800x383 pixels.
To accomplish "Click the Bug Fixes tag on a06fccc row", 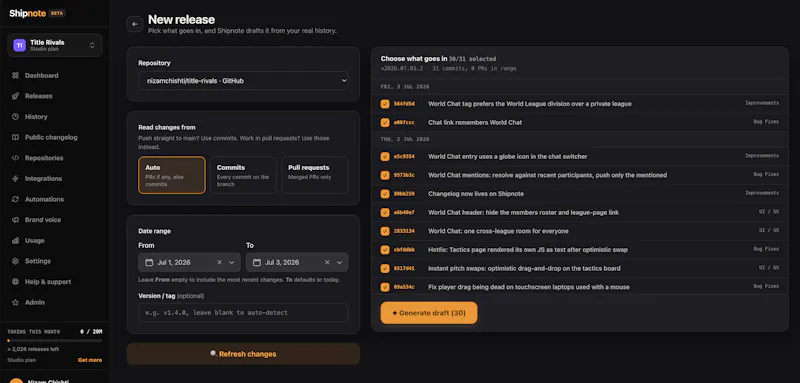I will (x=766, y=122).
